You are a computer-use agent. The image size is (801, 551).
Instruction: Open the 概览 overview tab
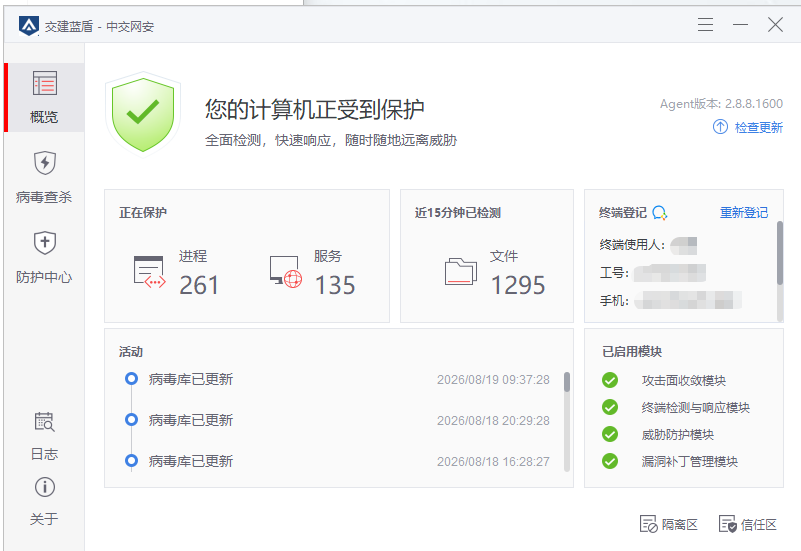pos(44,98)
